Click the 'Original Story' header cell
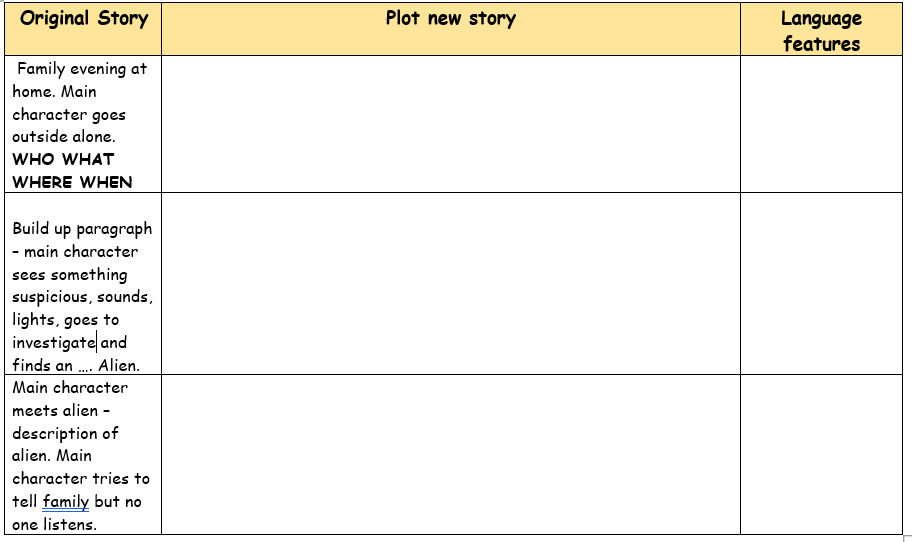Screen dimensions: 912x542 click(84, 19)
